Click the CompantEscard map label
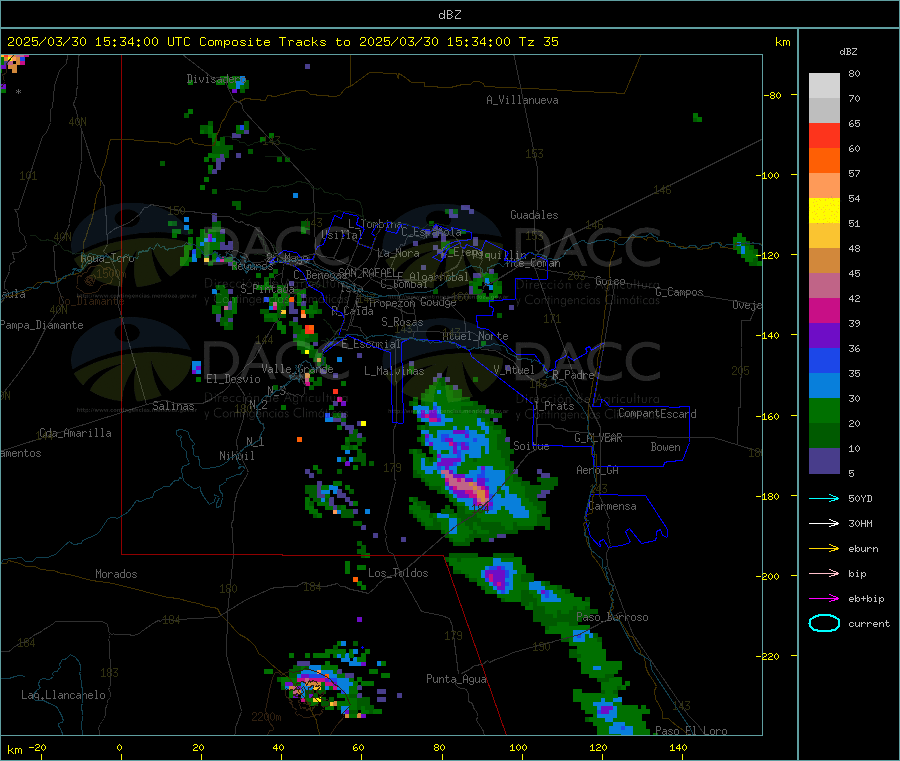Viewport: 900px width, 761px height. click(x=657, y=413)
